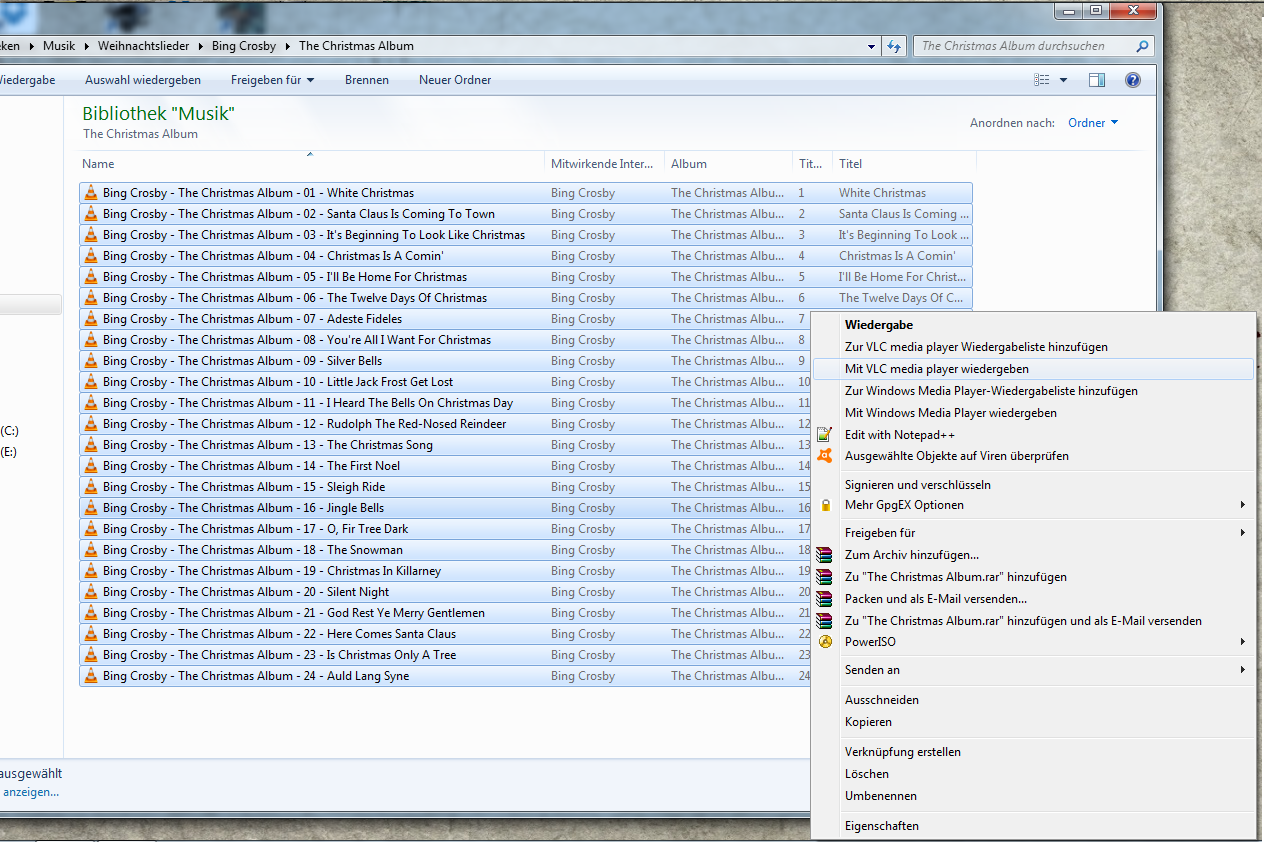
Task: Choose Mit Windows Media Player wiedergeben
Action: (x=950, y=412)
